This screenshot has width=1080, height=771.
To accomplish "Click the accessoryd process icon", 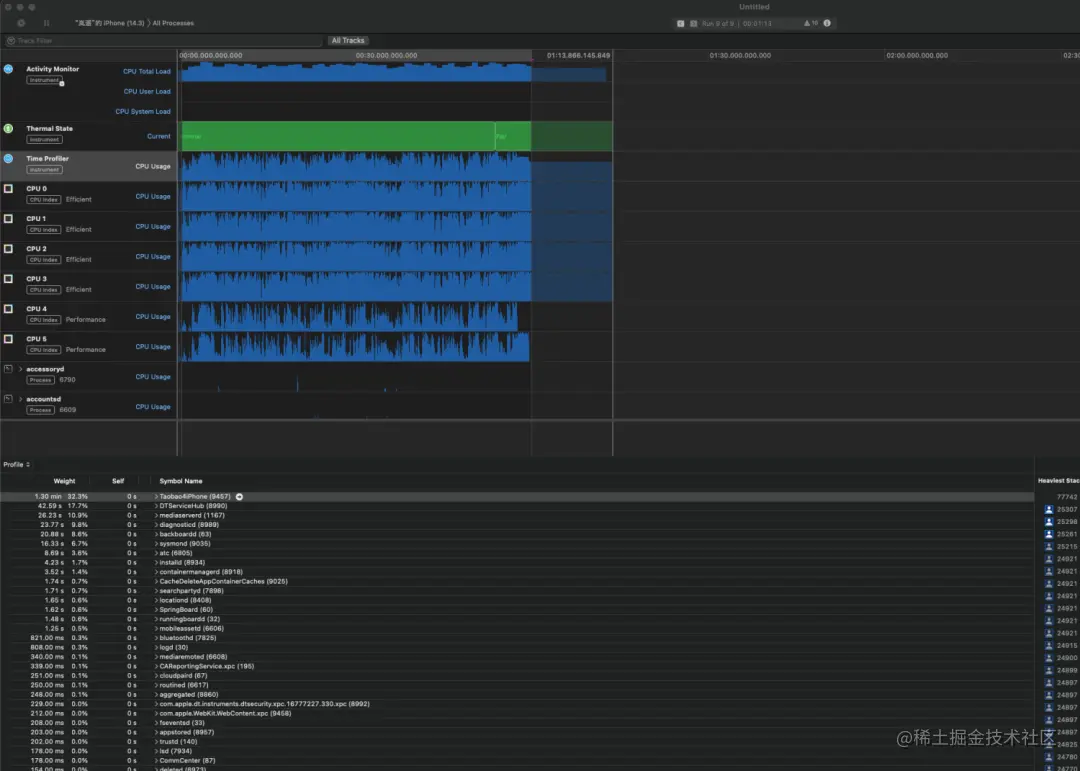I will pyautogui.click(x=8, y=369).
